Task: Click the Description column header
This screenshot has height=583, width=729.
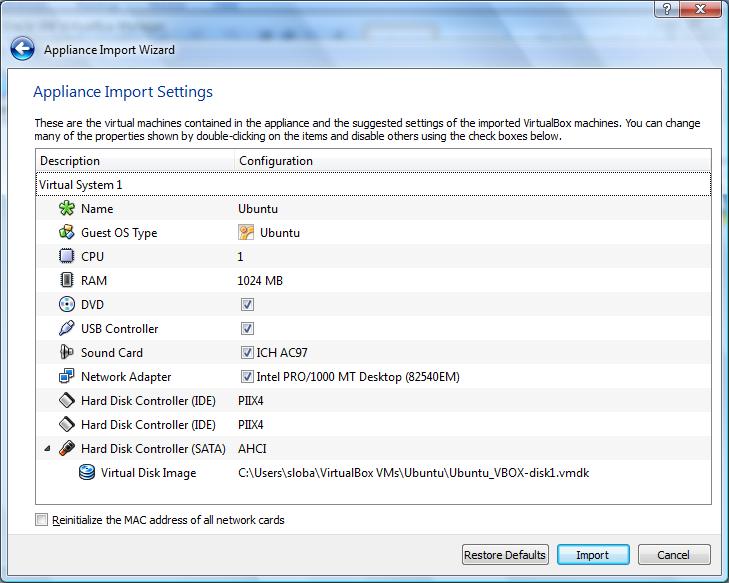Action: [135, 161]
